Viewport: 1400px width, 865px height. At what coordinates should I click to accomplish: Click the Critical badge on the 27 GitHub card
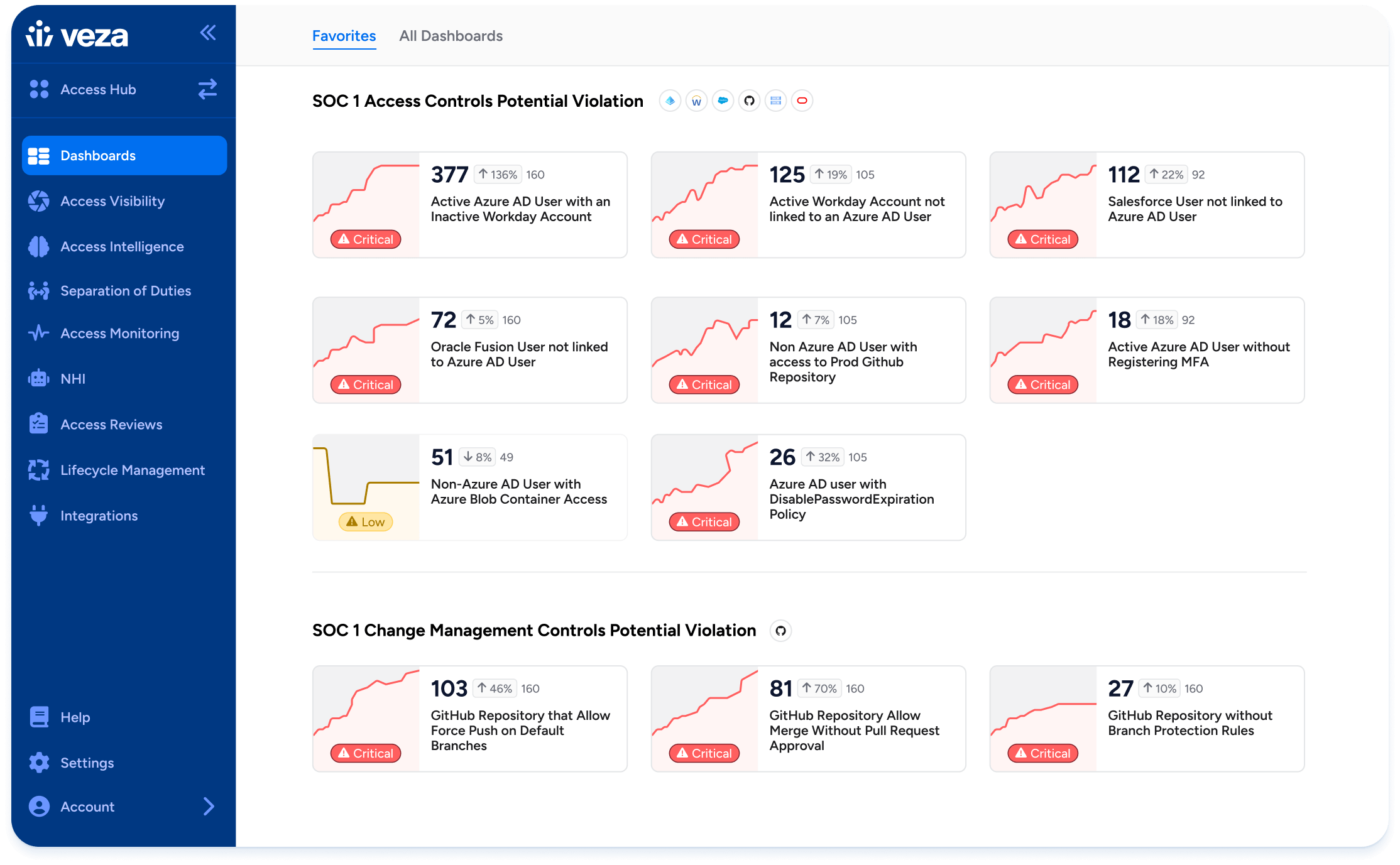[1043, 753]
